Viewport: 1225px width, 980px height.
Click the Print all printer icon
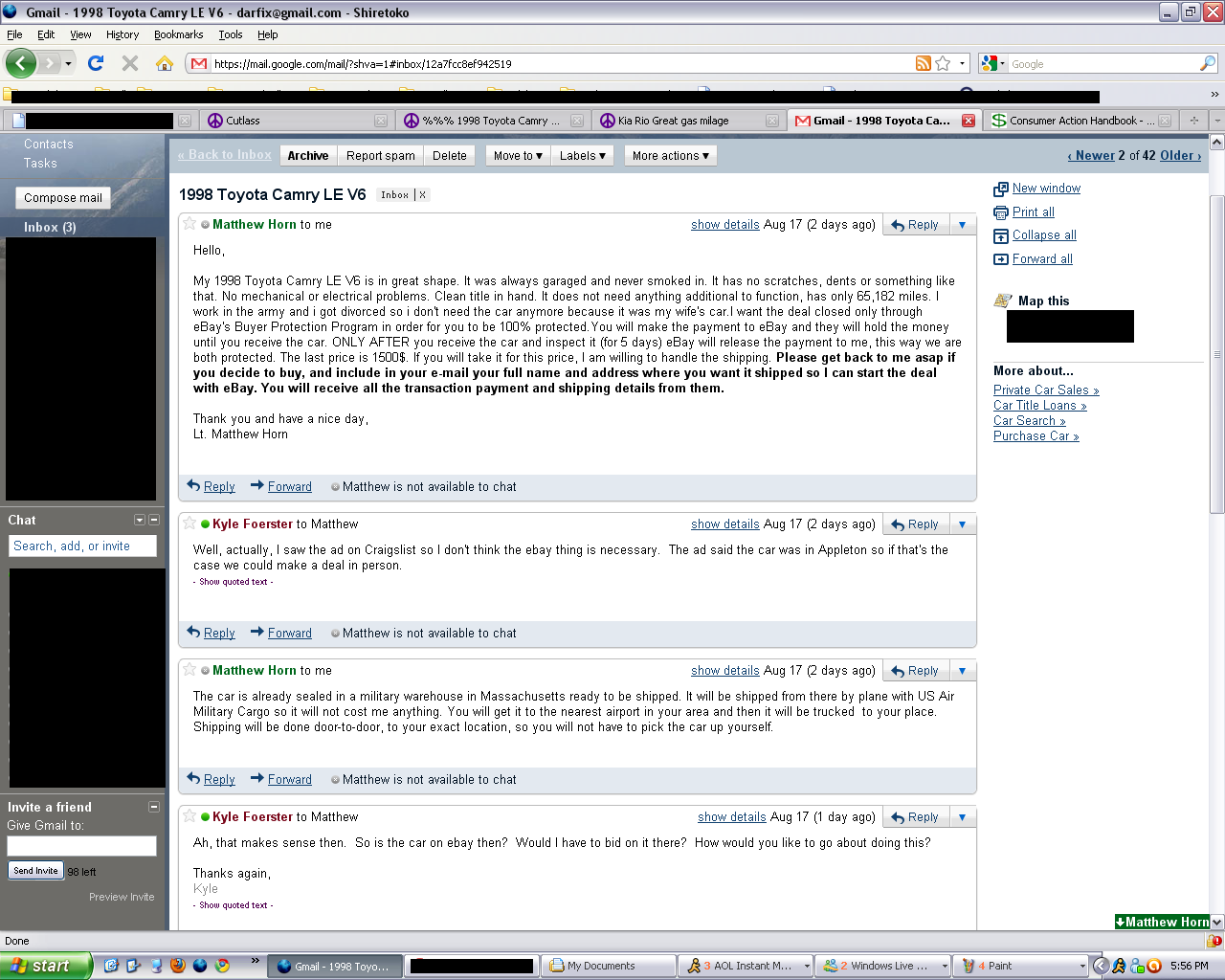pos(1001,212)
